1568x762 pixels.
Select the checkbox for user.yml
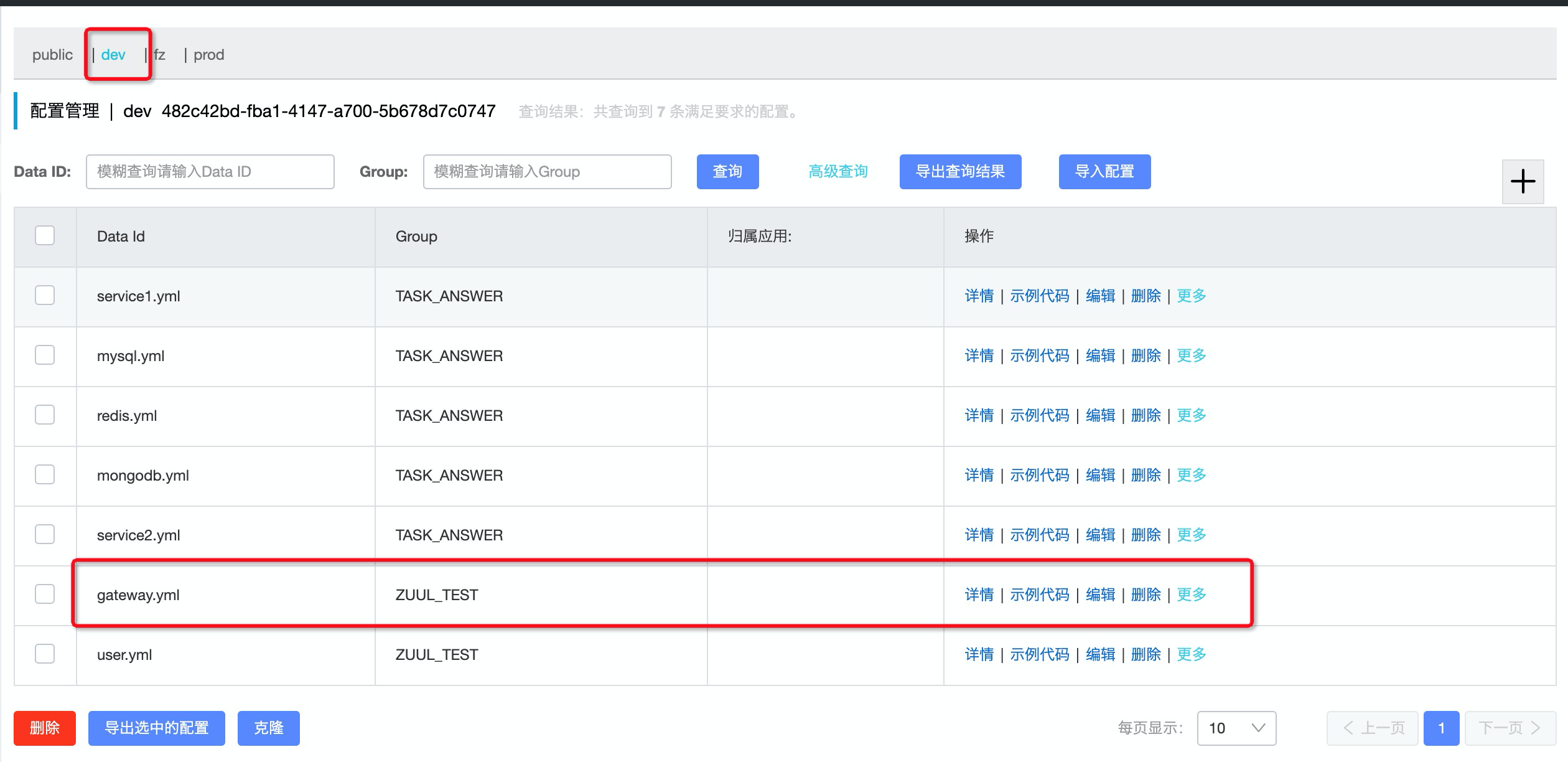coord(44,654)
